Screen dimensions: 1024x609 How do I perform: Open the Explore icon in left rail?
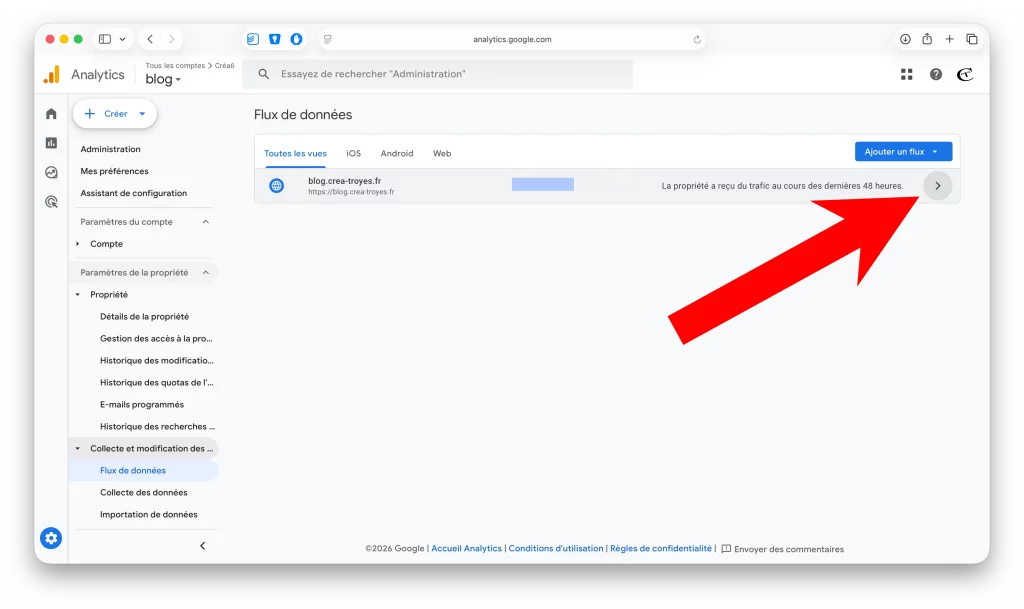(51, 172)
